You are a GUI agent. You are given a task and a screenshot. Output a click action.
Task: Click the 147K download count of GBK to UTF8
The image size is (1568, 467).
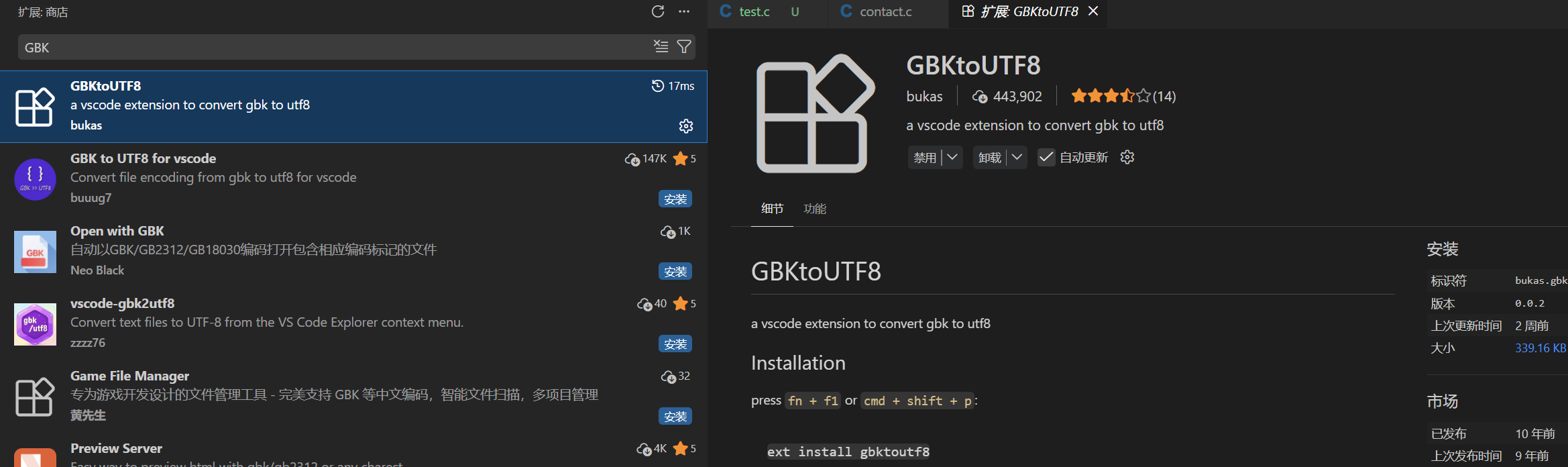[x=646, y=158]
